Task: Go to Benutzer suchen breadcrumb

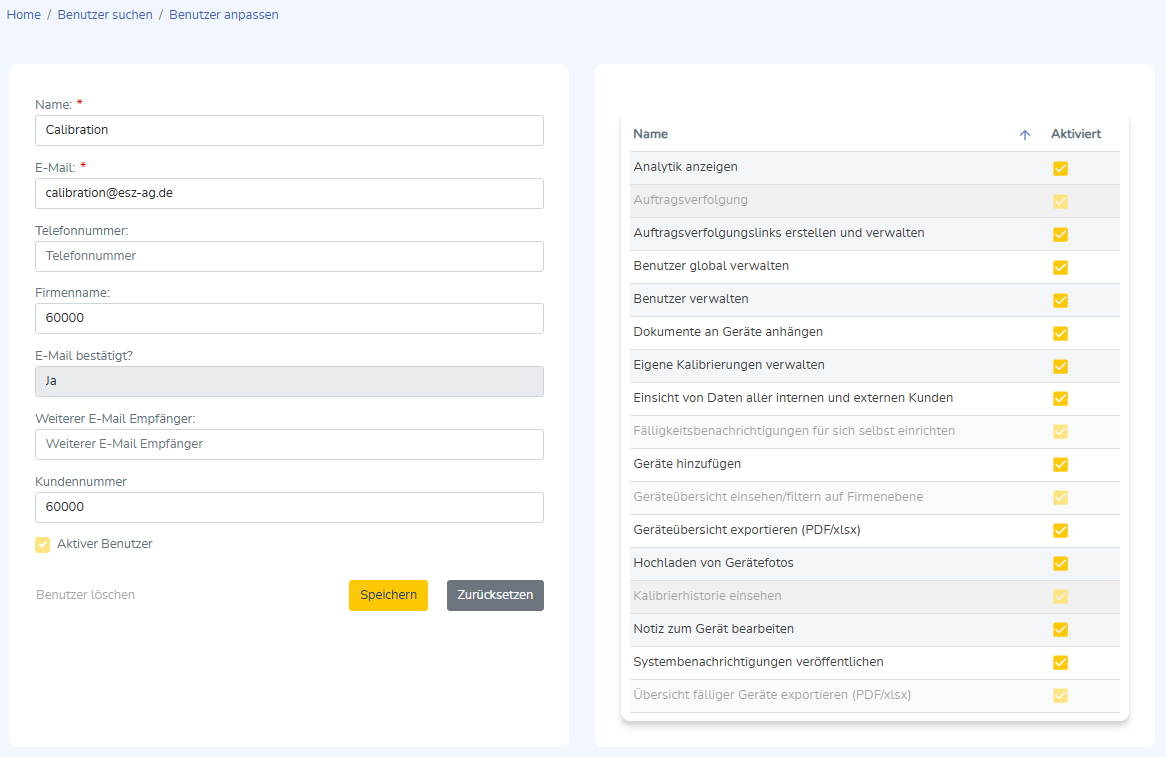Action: [x=105, y=15]
